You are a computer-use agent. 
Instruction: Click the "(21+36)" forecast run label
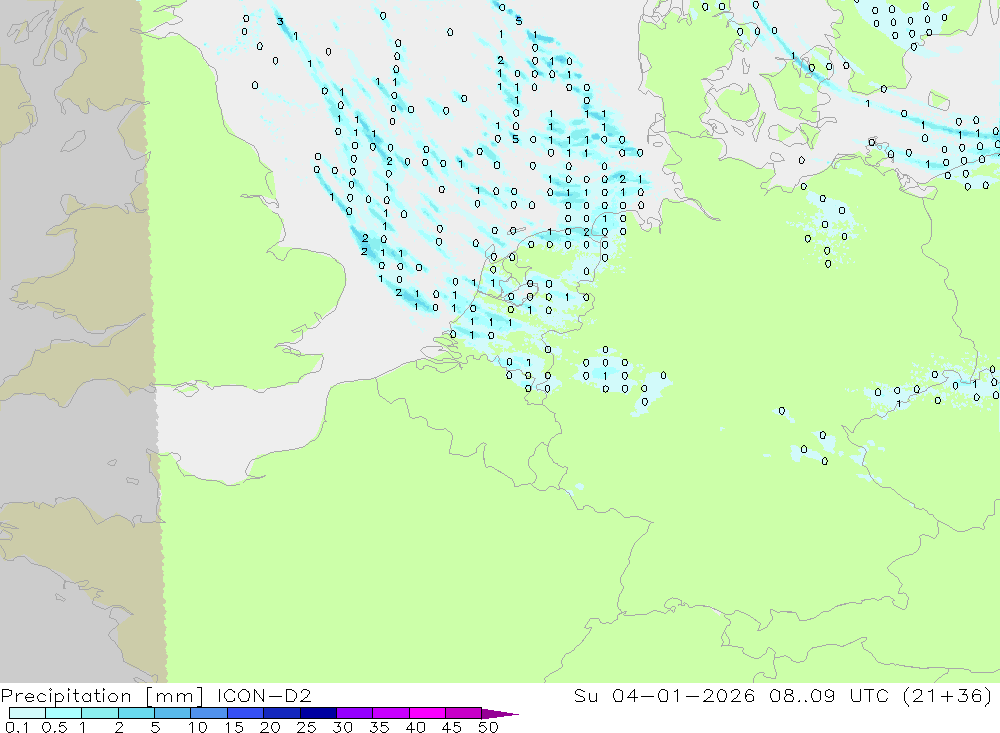coord(948,695)
